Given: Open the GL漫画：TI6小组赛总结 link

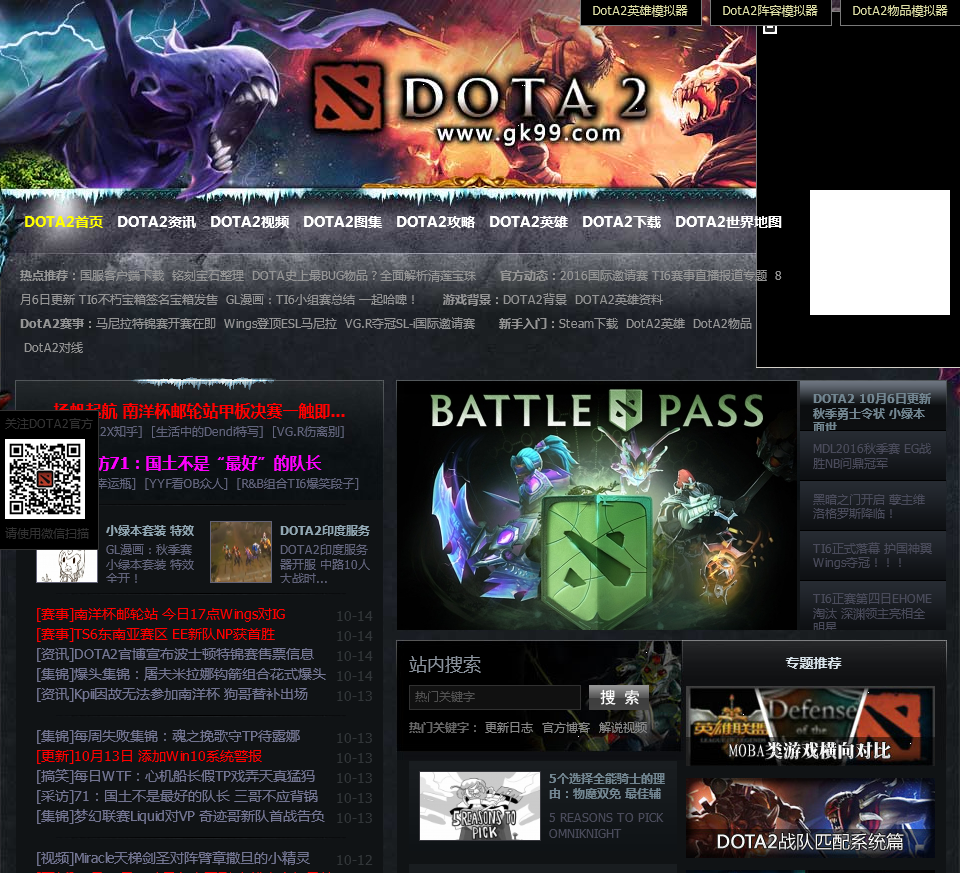Looking at the screenshot, I should tap(321, 299).
